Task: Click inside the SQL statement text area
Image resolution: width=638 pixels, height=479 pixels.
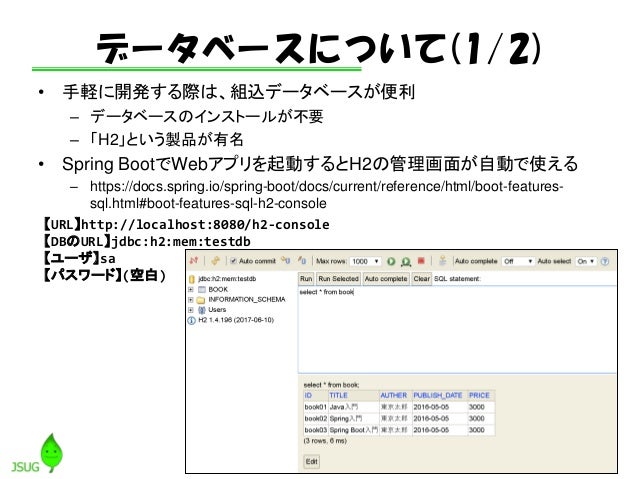Action: [457, 329]
